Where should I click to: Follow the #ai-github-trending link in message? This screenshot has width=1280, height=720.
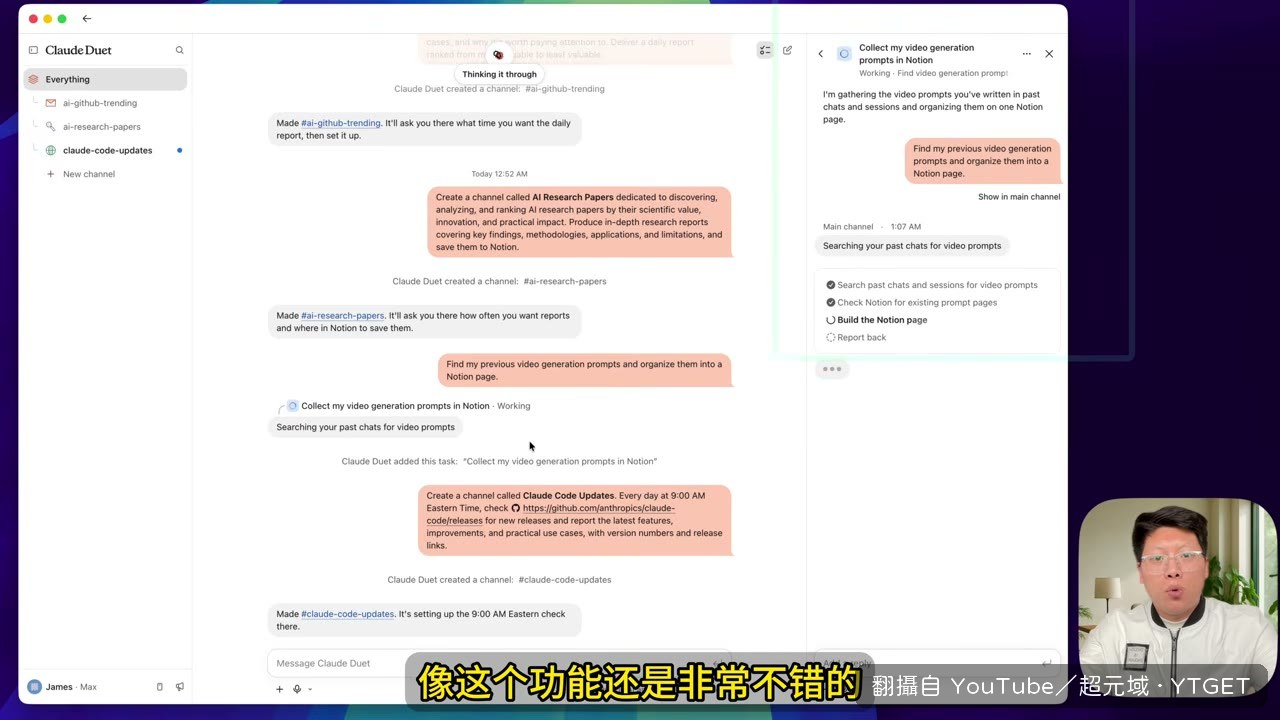341,123
